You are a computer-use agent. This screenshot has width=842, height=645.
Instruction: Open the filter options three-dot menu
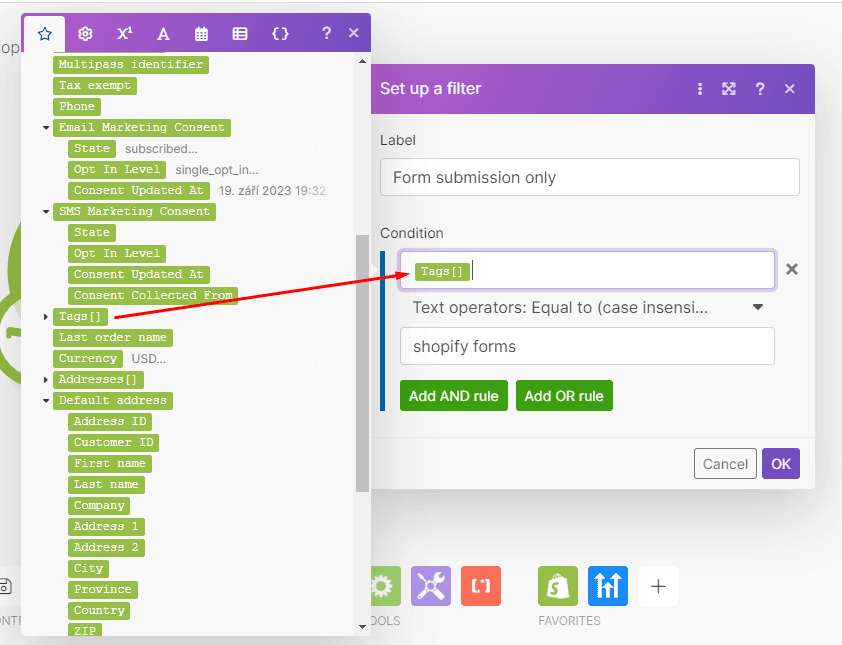(700, 89)
